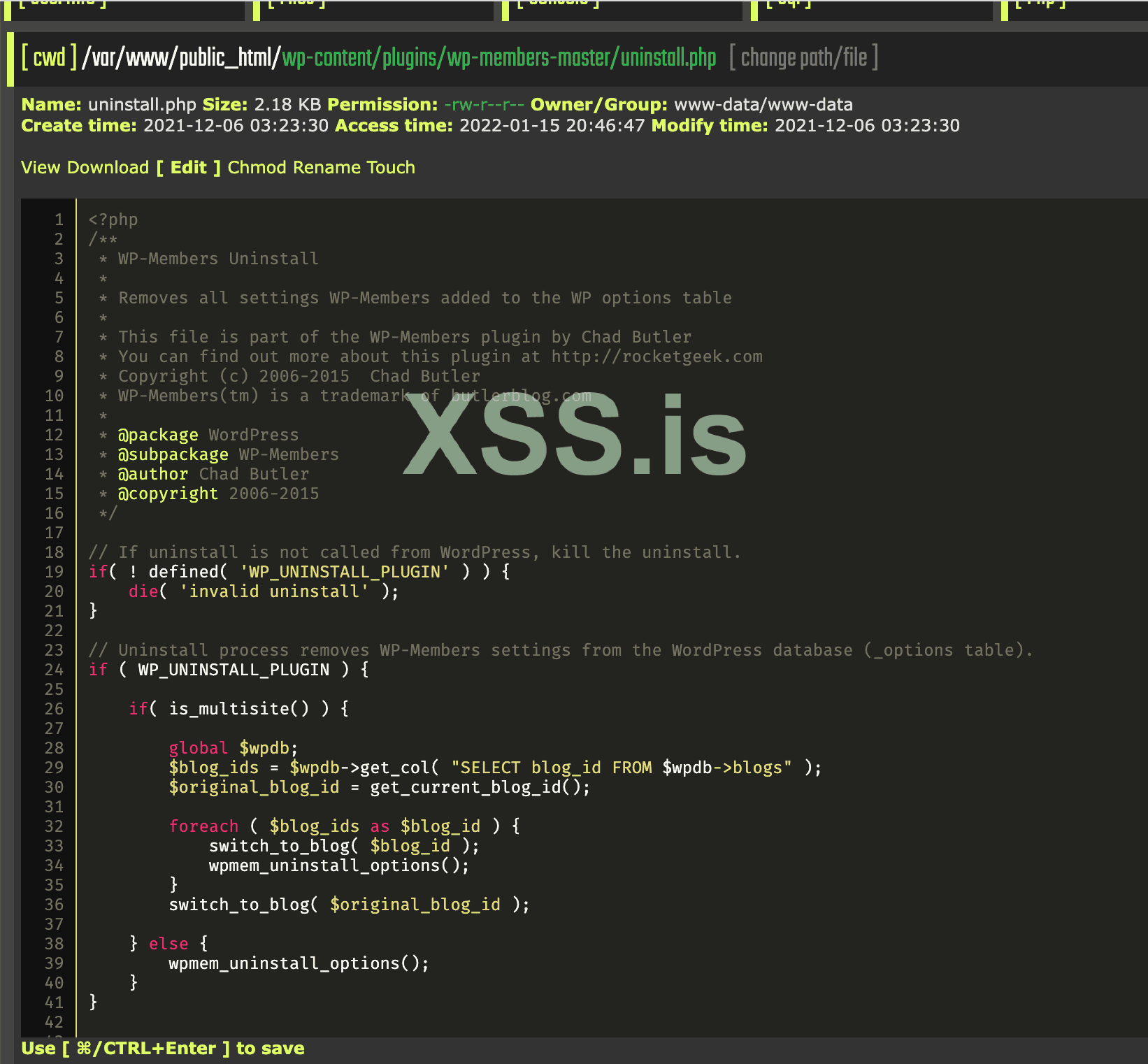Click the Download file action
Image resolution: width=1148 pixels, height=1064 pixels.
point(108,167)
